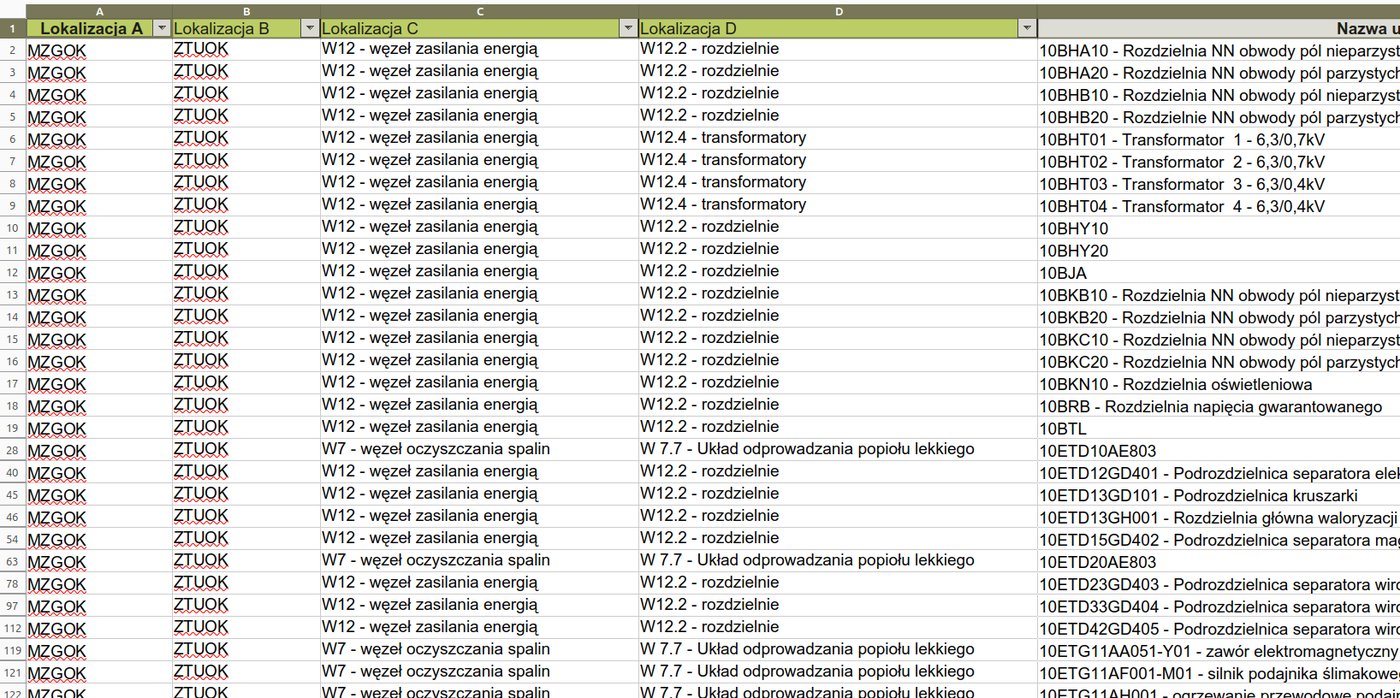1400x698 pixels.
Task: Select row 112 via its row number
Action: click(x=13, y=627)
